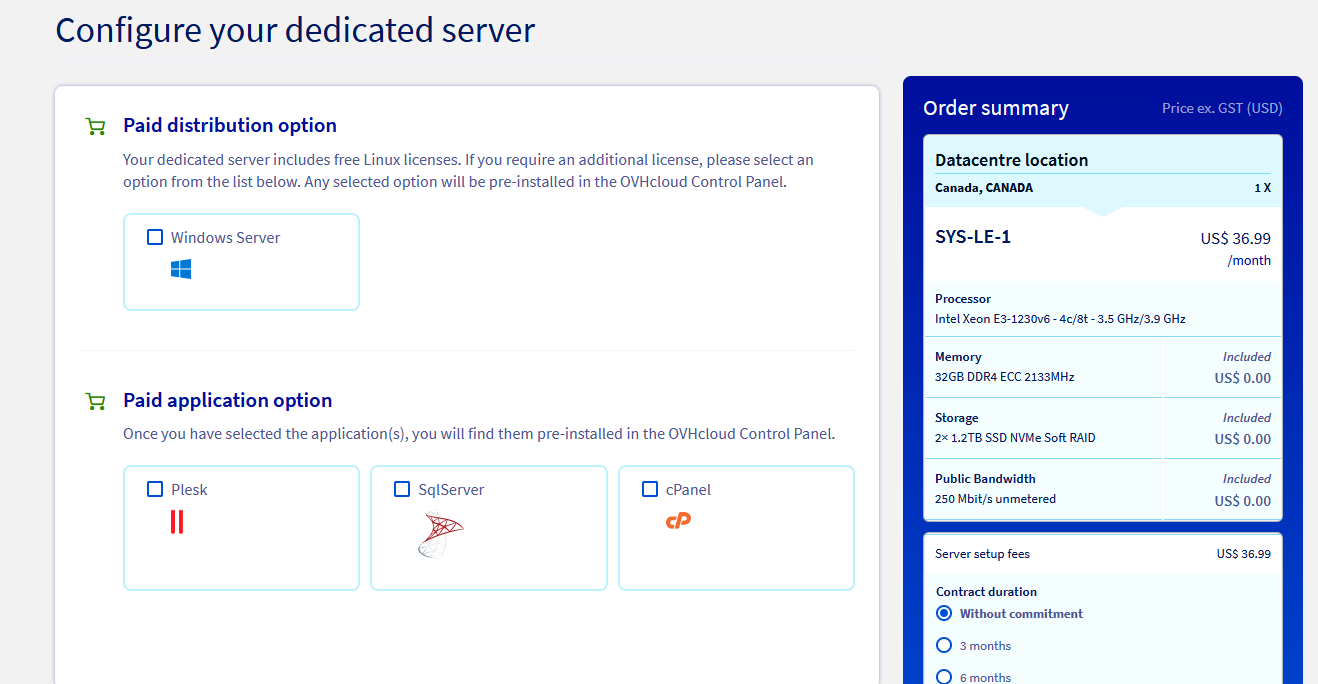Tick the Plesk checkbox
The image size is (1318, 684).
coord(155,489)
